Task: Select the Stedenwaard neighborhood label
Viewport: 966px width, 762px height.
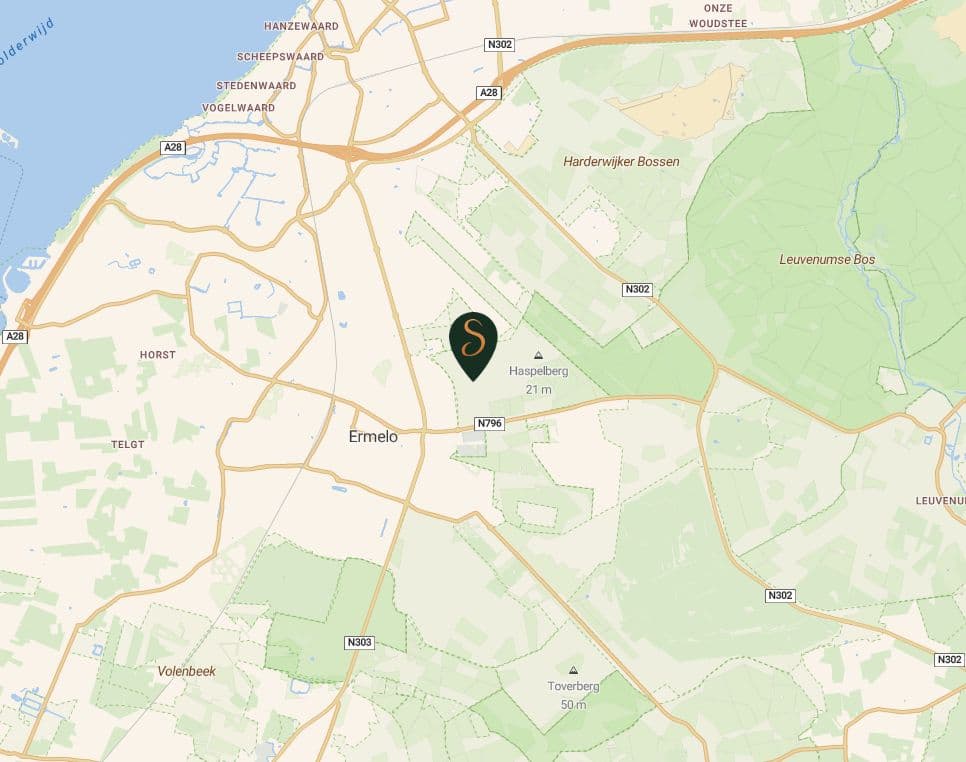Action: 256,86
